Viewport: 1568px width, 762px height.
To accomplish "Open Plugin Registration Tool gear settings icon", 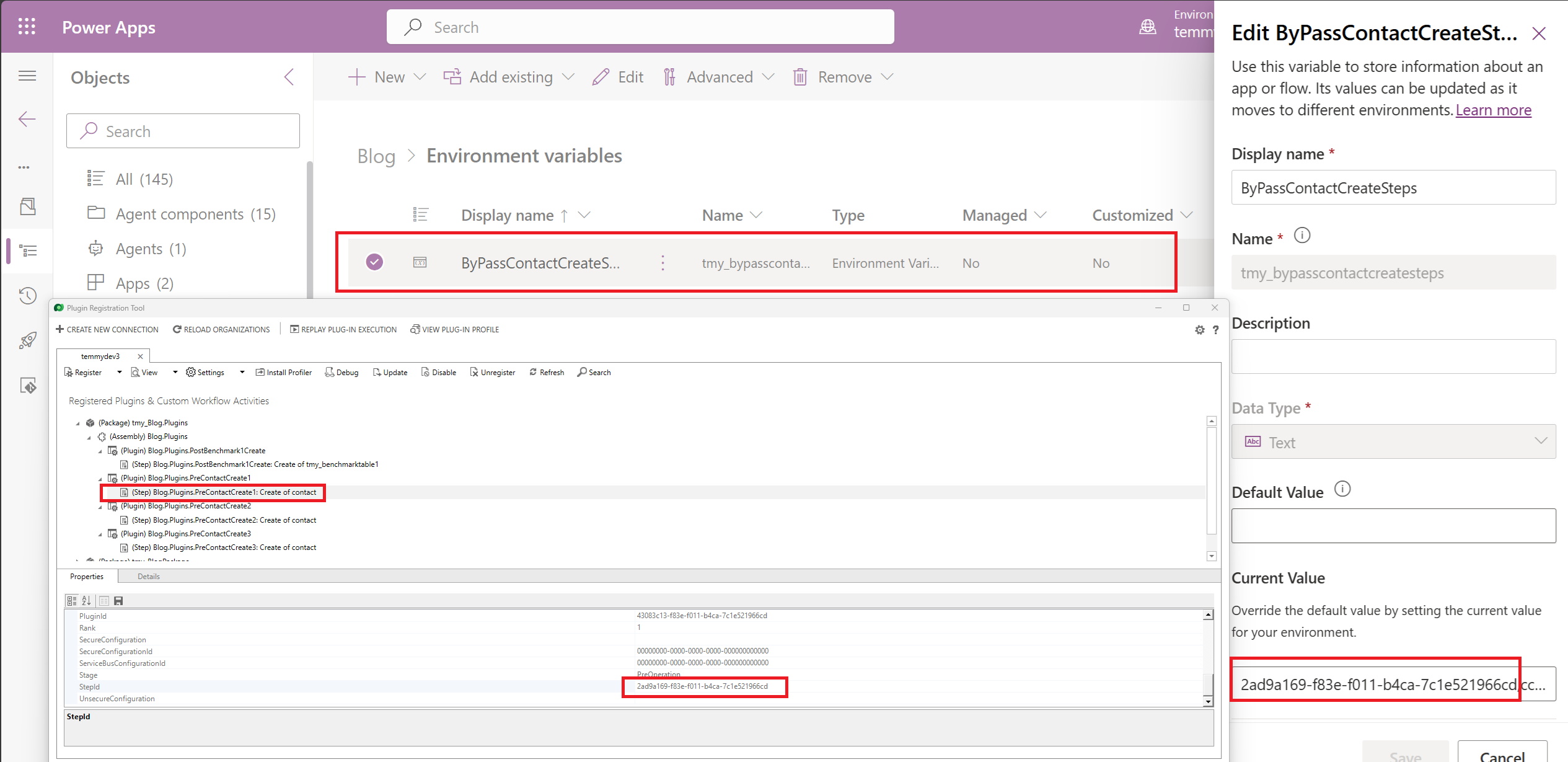I will tap(1200, 330).
